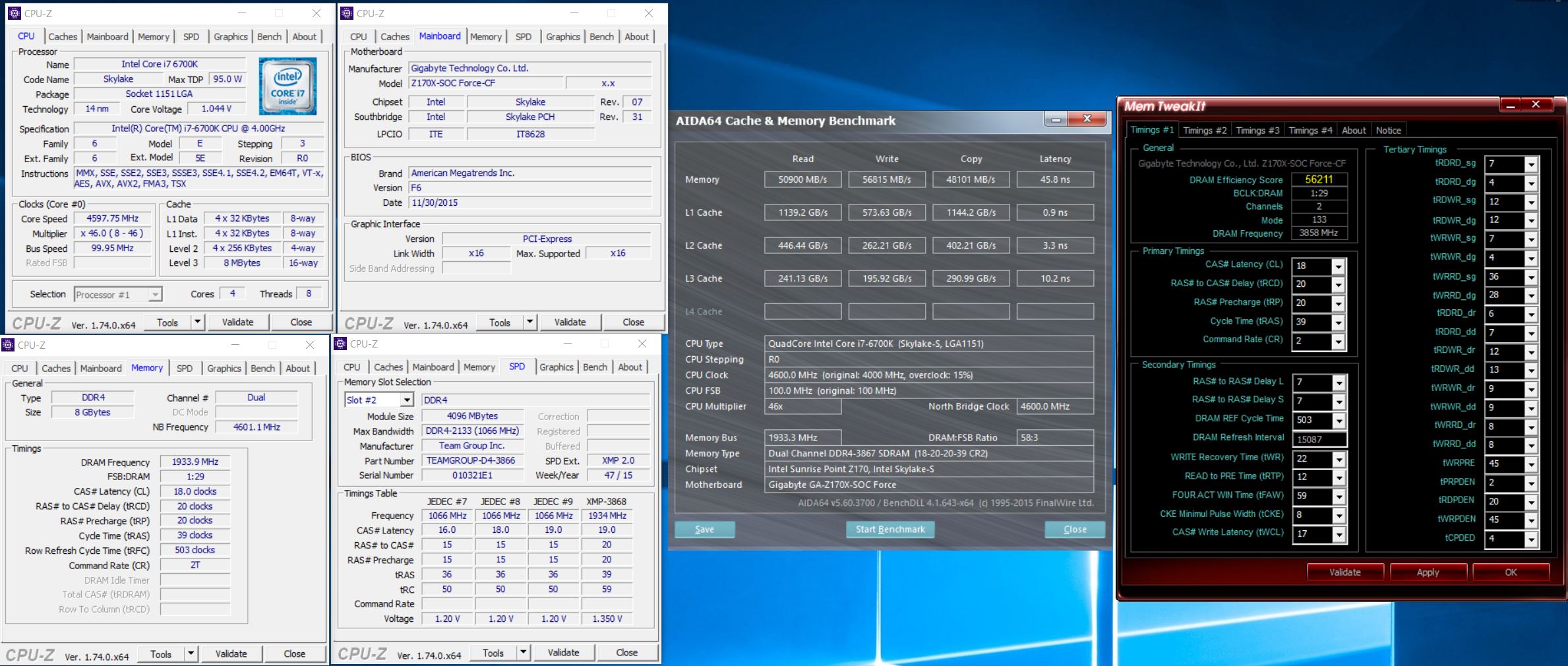The width and height of the screenshot is (1568, 666).
Task: Click Memory Read result 50900 MB/s
Action: (802, 179)
